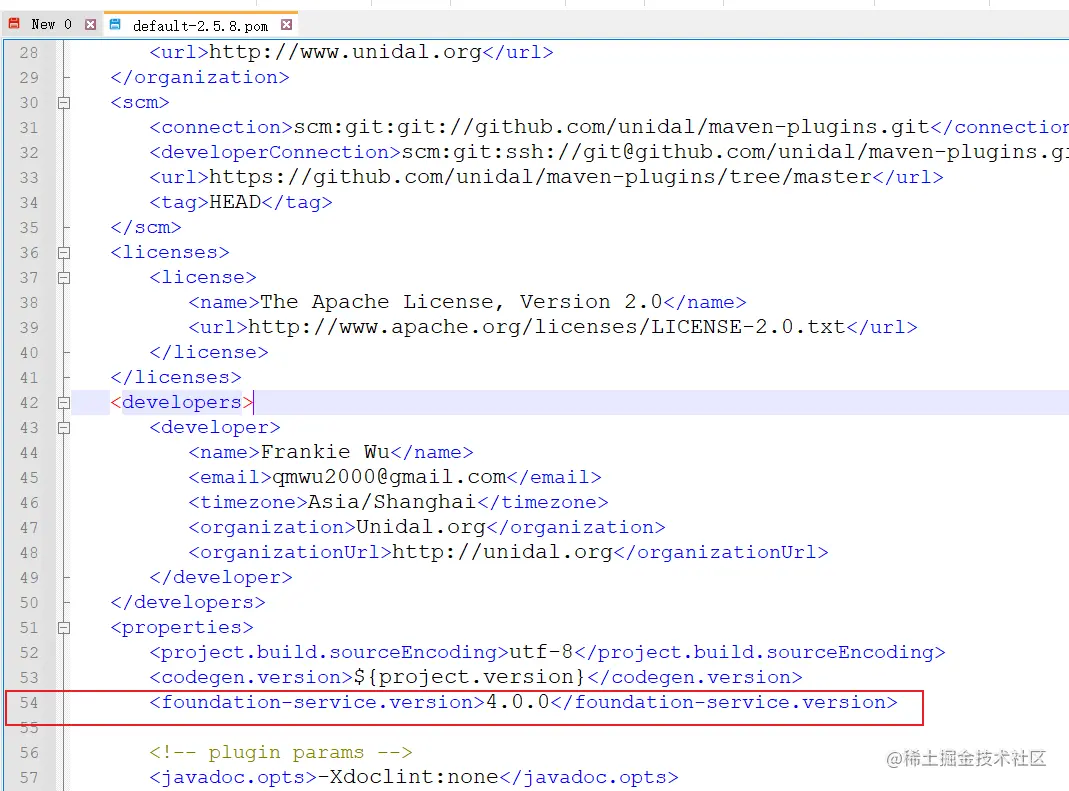Click the Asia/Shanghai timezone value
Image resolution: width=1069 pixels, height=791 pixels.
(x=392, y=503)
